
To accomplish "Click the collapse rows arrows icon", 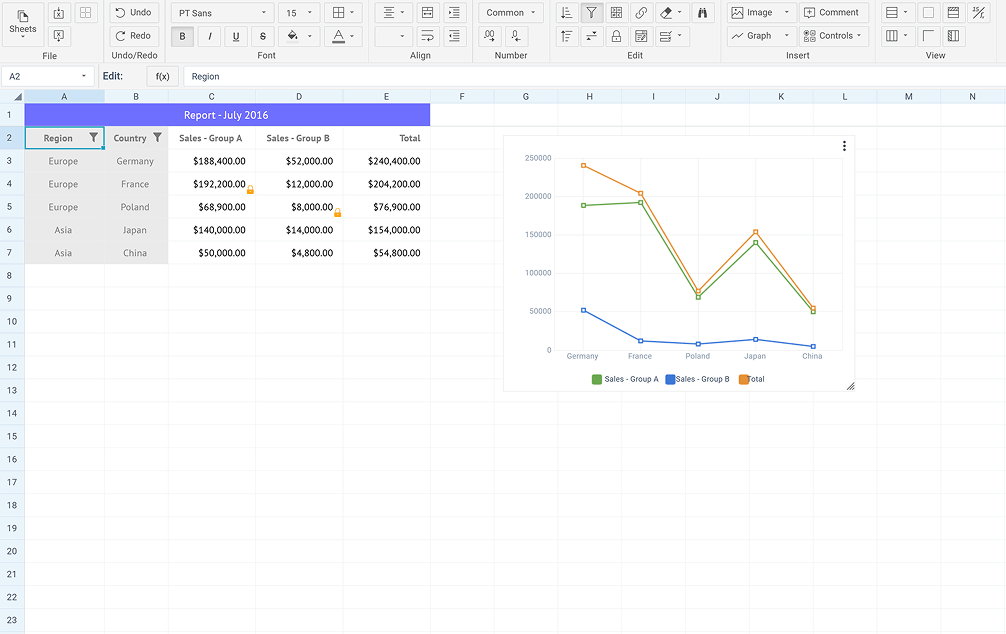I will [x=592, y=37].
